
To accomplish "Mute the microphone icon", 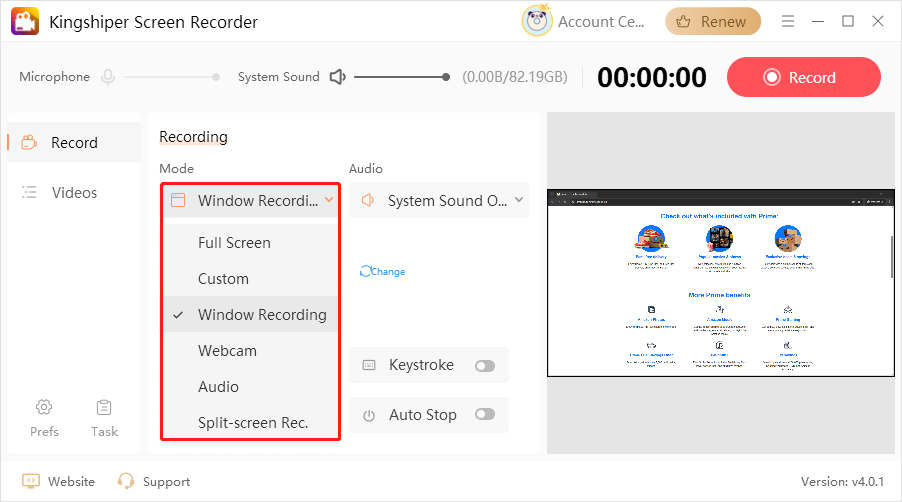I will click(x=108, y=76).
